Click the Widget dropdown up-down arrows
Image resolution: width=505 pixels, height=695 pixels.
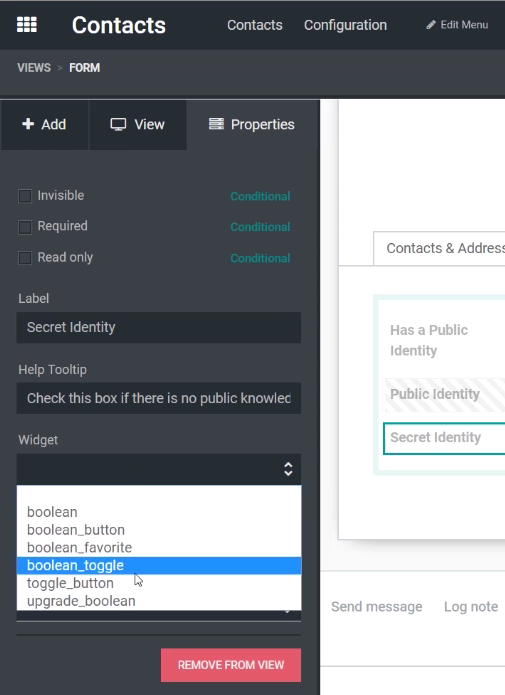click(x=288, y=469)
